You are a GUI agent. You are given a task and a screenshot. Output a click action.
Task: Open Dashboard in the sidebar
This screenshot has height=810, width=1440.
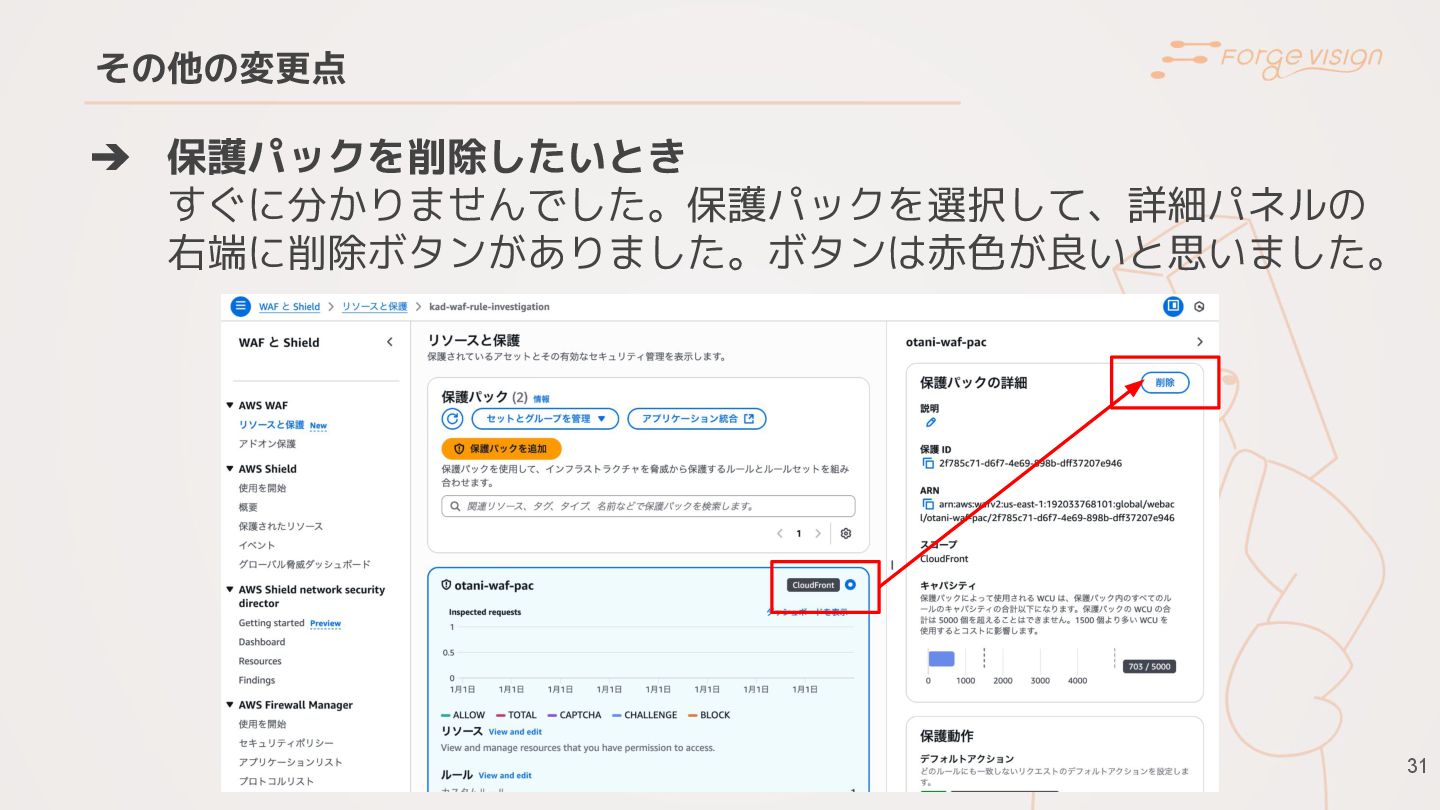pos(262,642)
